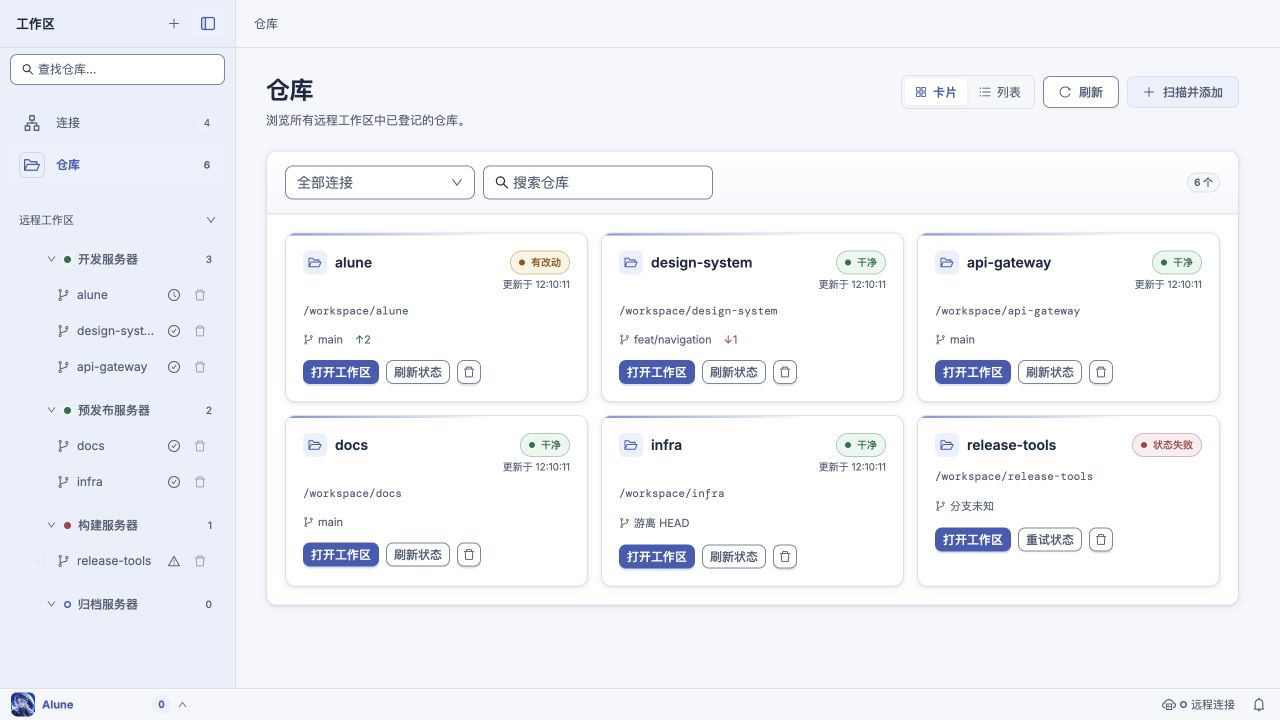
Task: Click the 游离 HEAD branch label
Action: coord(661,523)
